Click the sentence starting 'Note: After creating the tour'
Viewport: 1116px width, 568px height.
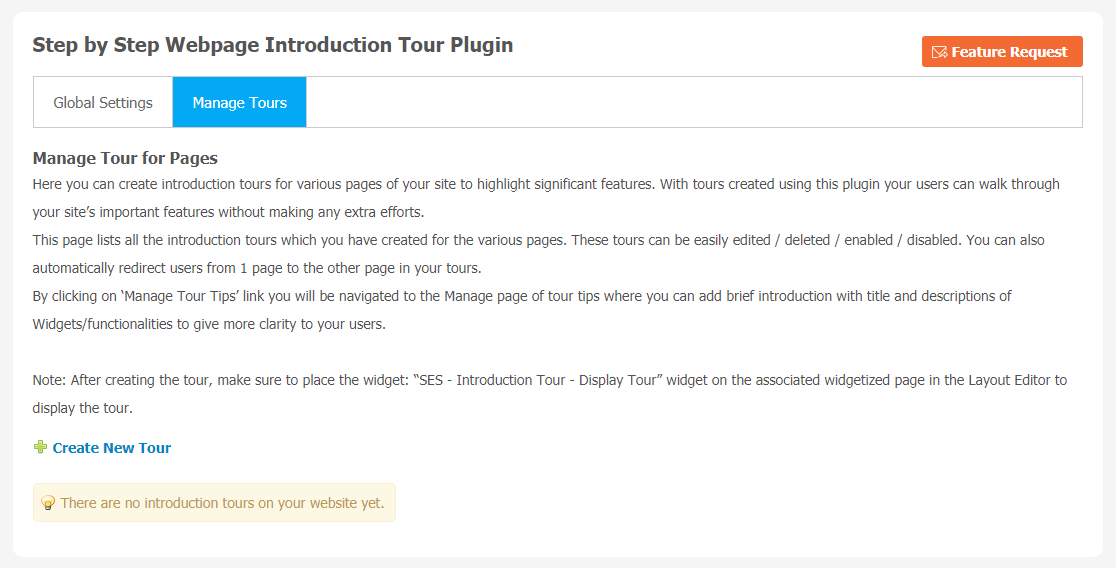pyautogui.click(x=549, y=394)
